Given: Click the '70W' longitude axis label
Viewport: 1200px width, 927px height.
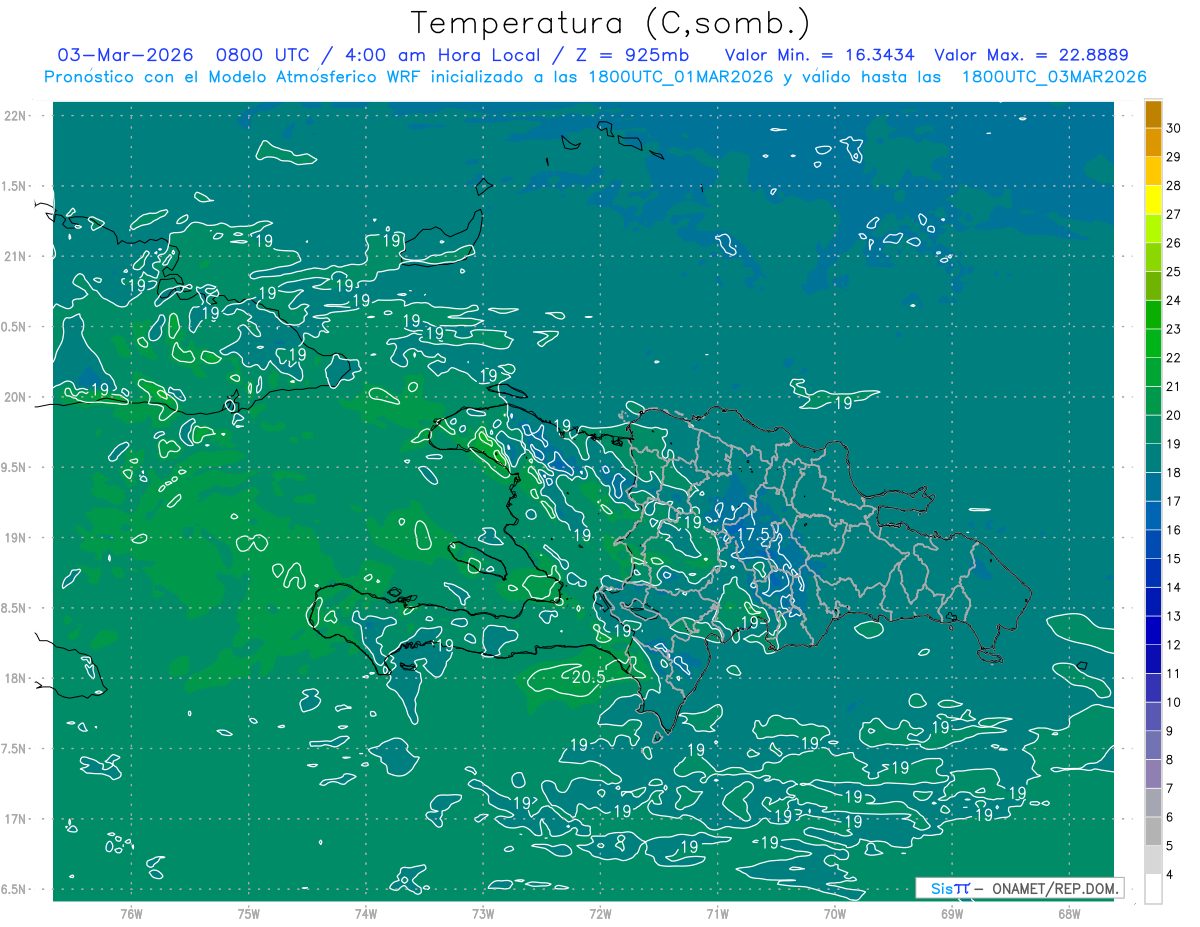Looking at the screenshot, I should coord(835,913).
